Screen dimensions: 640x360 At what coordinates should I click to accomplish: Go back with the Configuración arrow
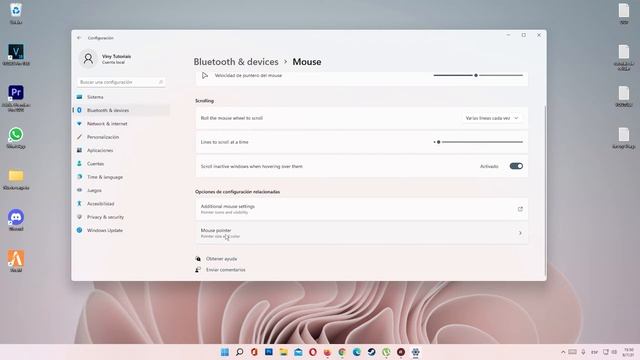click(x=79, y=38)
